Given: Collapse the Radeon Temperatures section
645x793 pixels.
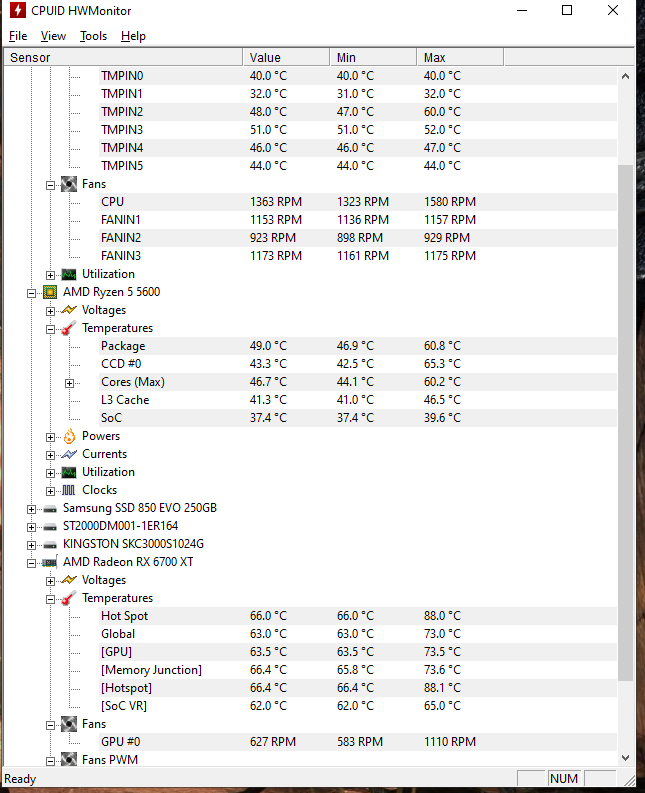Looking at the screenshot, I should pos(50,599).
